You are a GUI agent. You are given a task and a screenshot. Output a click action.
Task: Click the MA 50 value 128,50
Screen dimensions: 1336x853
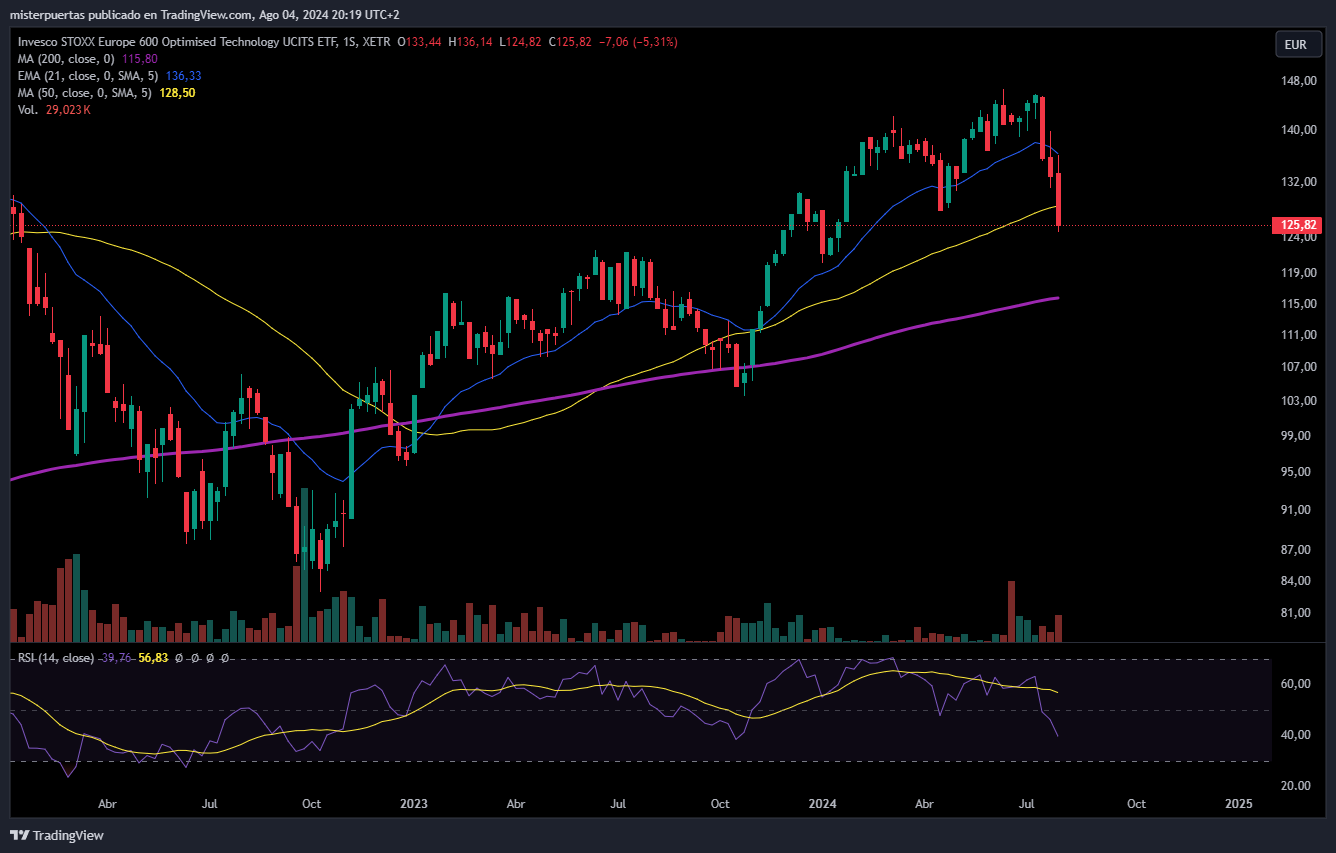(178, 92)
